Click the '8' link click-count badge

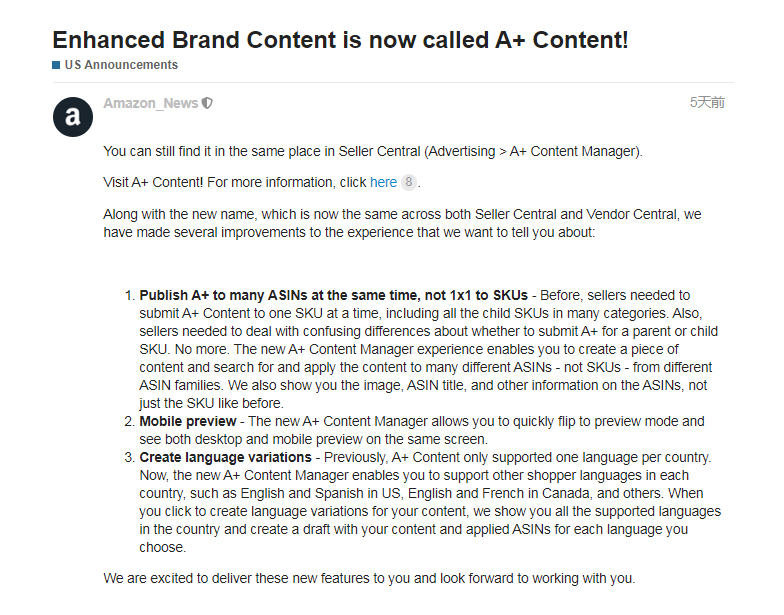[x=408, y=182]
